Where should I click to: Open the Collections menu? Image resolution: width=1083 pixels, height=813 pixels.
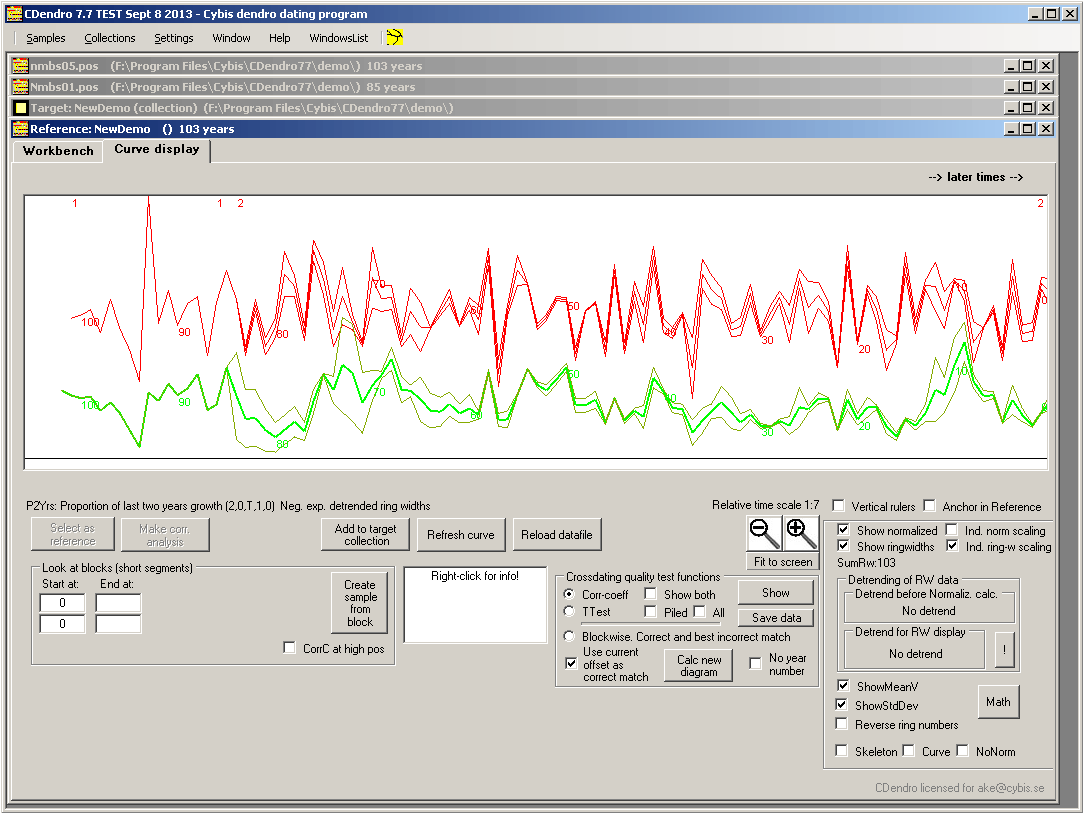(x=110, y=38)
